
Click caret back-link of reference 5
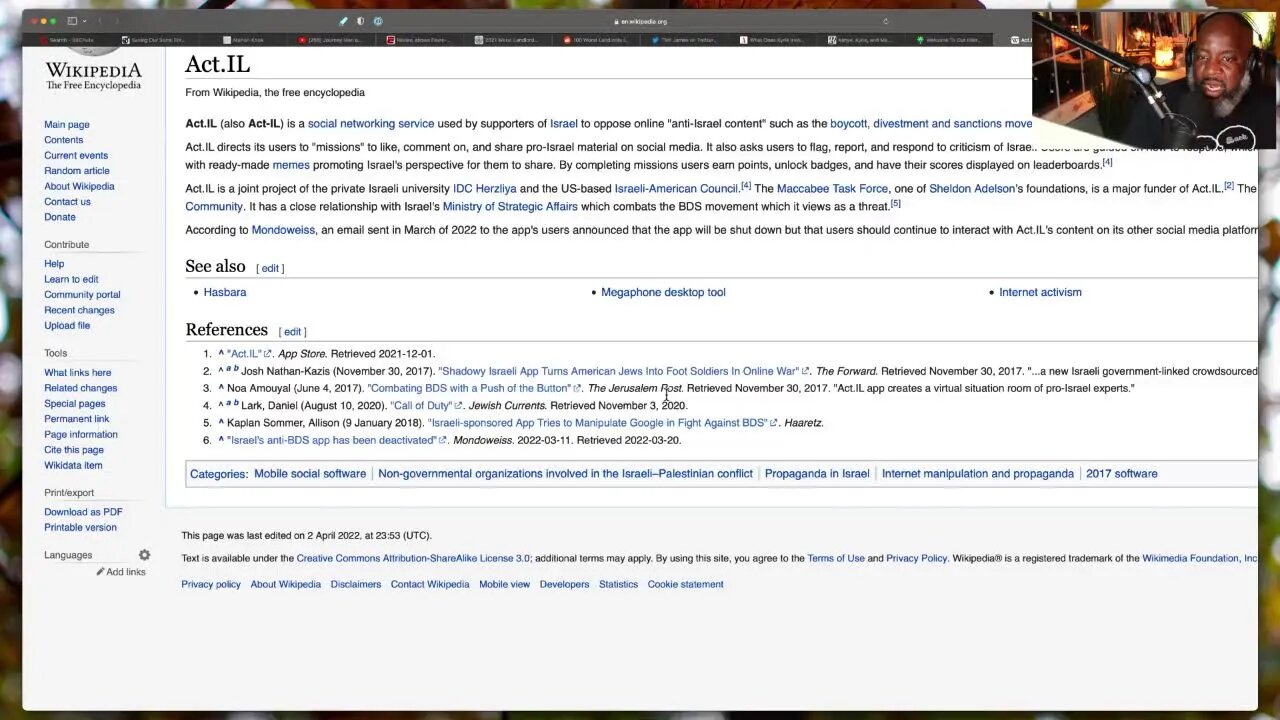[x=221, y=422]
